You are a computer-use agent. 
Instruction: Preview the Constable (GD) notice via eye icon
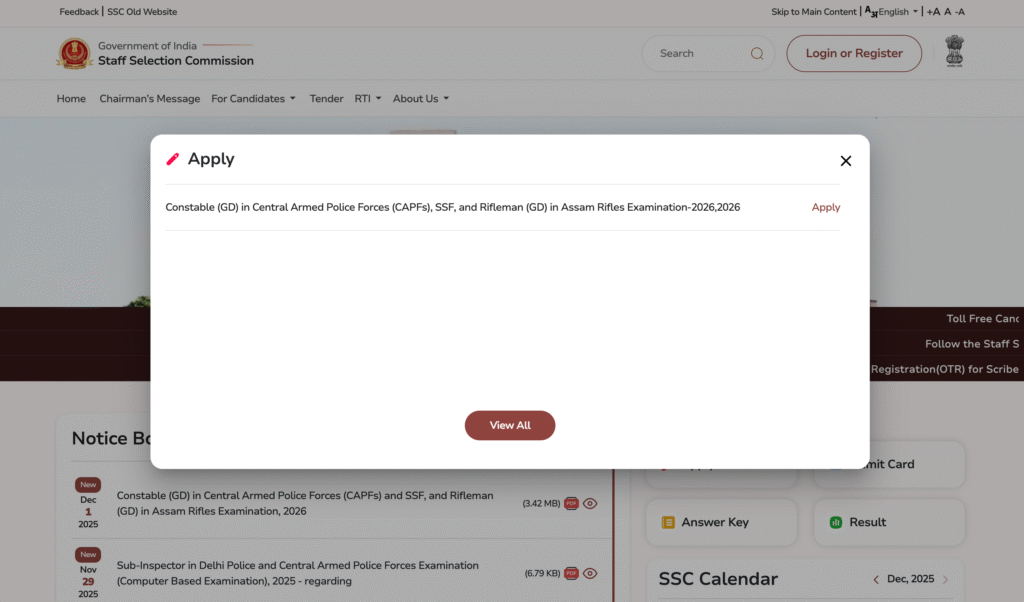(590, 504)
